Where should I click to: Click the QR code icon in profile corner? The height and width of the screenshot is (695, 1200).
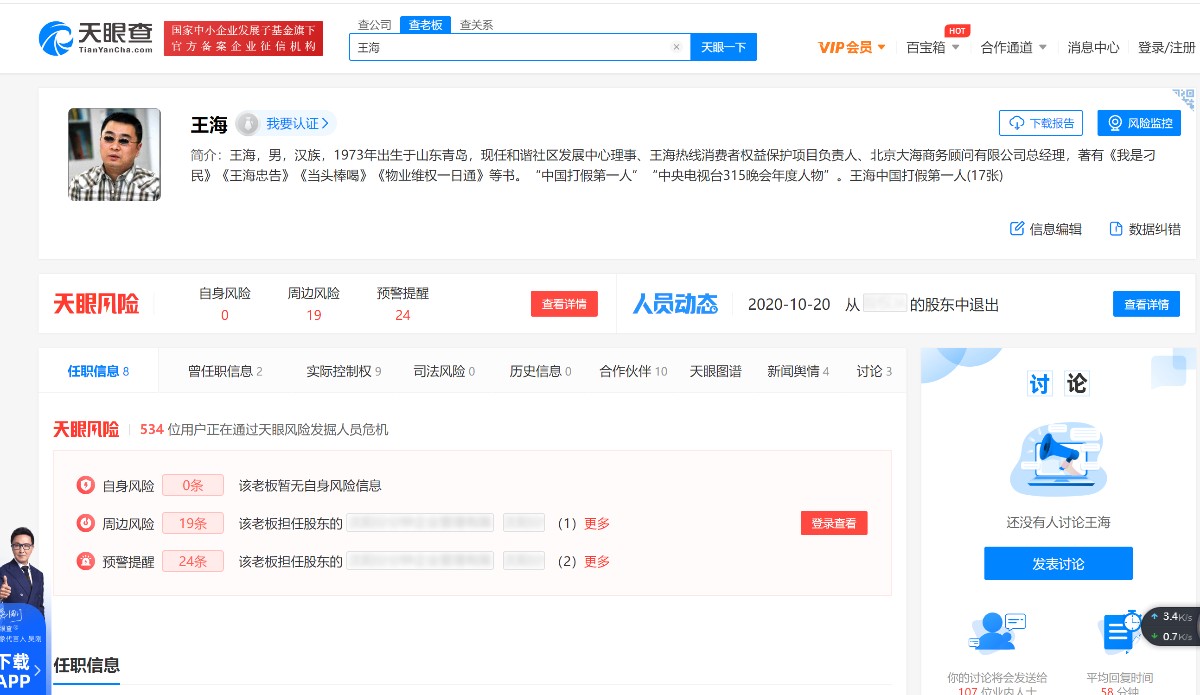(1184, 98)
